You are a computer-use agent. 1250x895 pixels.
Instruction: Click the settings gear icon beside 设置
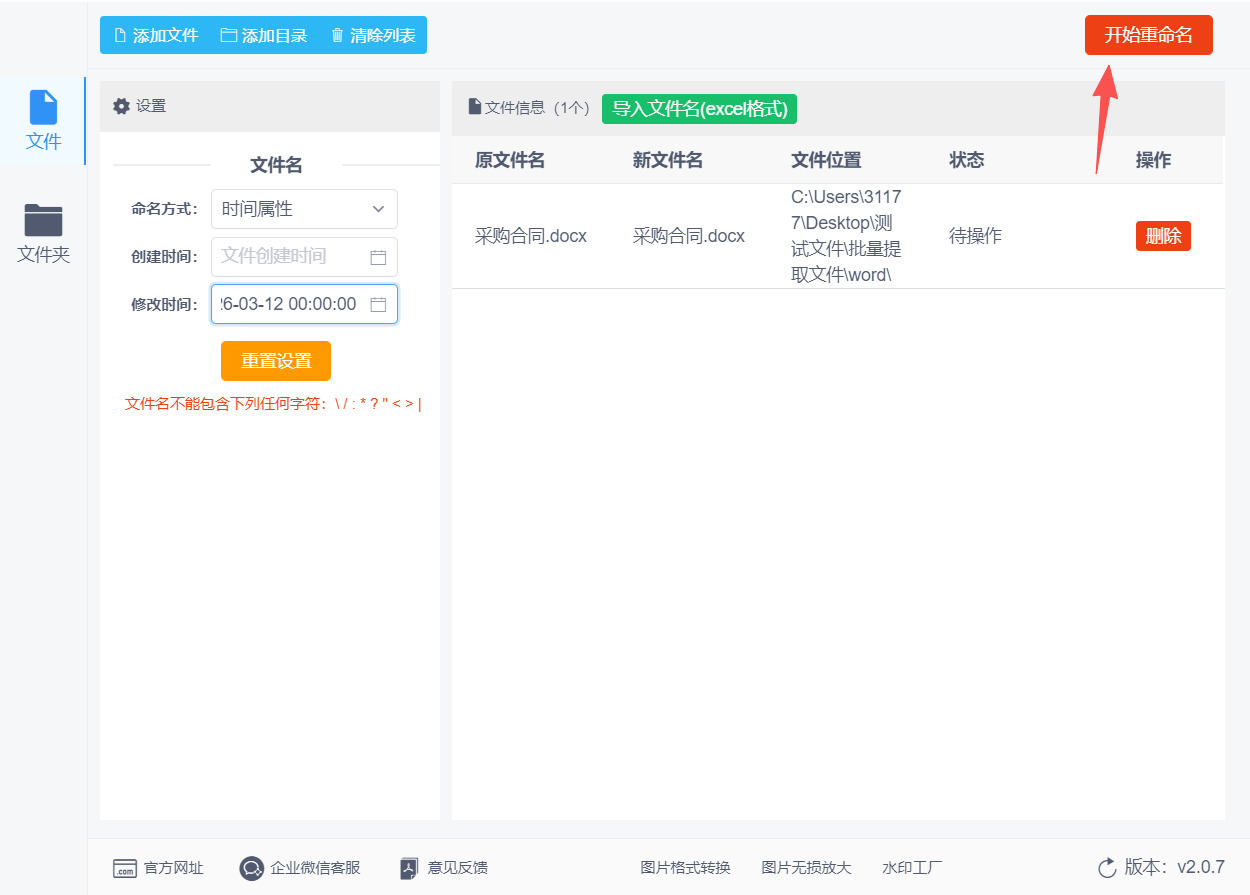pyautogui.click(x=122, y=106)
